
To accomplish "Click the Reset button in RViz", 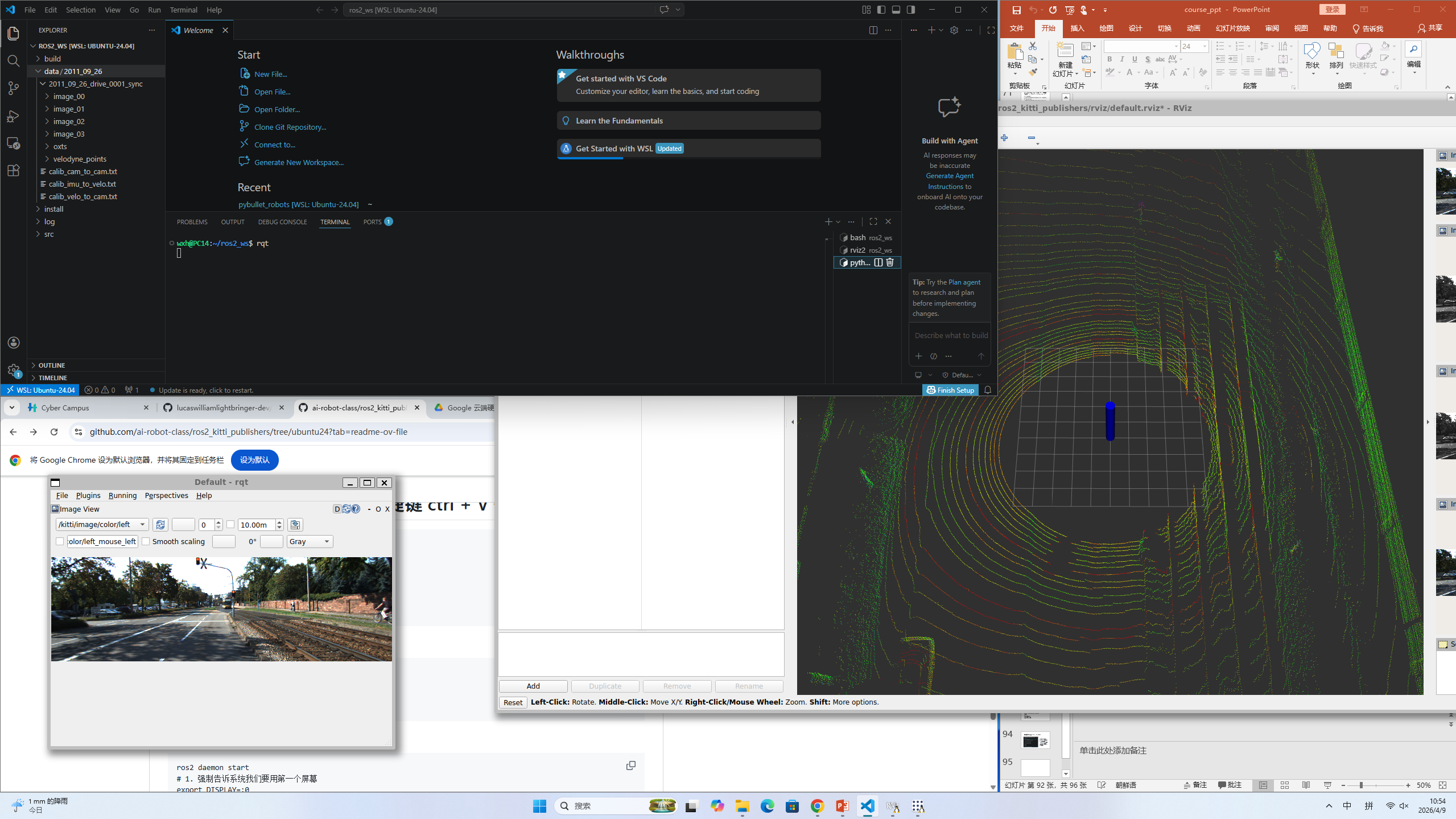I will coord(513,702).
